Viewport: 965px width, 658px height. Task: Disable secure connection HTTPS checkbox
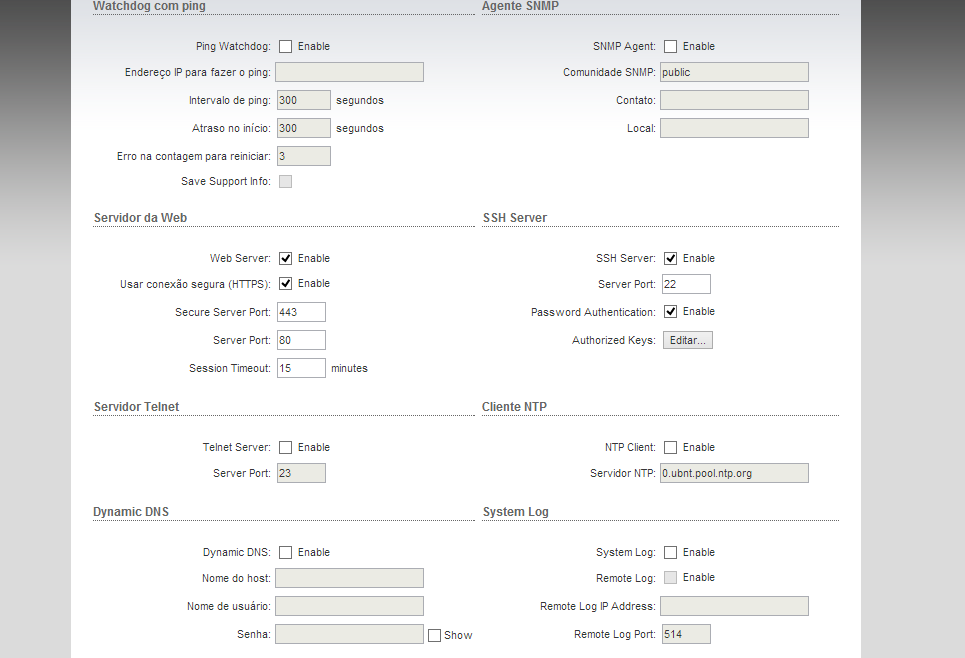point(285,283)
